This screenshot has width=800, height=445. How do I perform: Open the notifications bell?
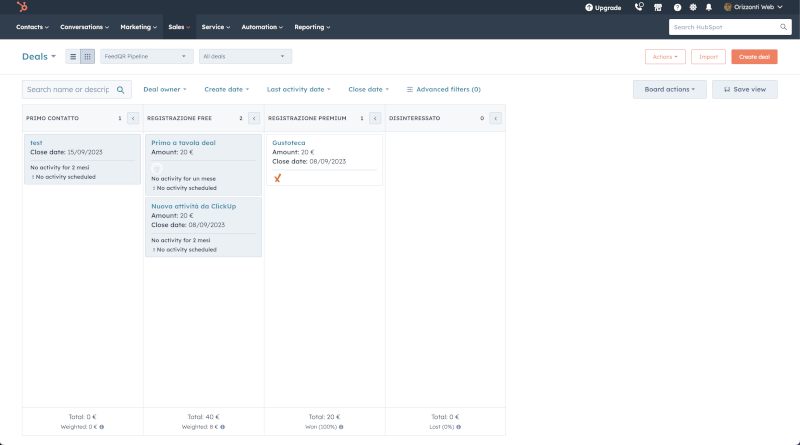pyautogui.click(x=709, y=7)
